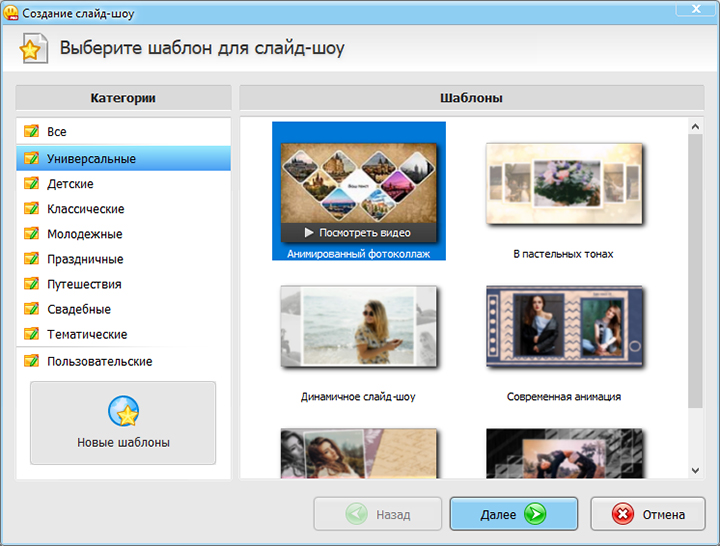This screenshot has height=546, width=720.
Task: Click the Далее button
Action: click(513, 514)
